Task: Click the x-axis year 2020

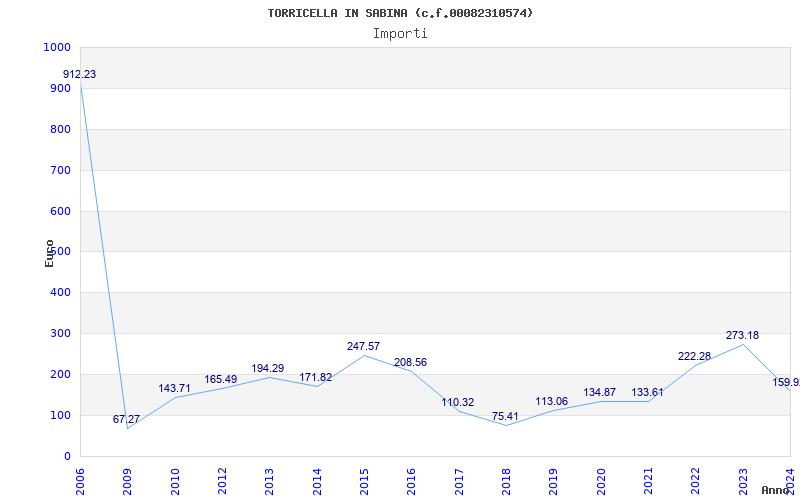Action: [x=601, y=482]
